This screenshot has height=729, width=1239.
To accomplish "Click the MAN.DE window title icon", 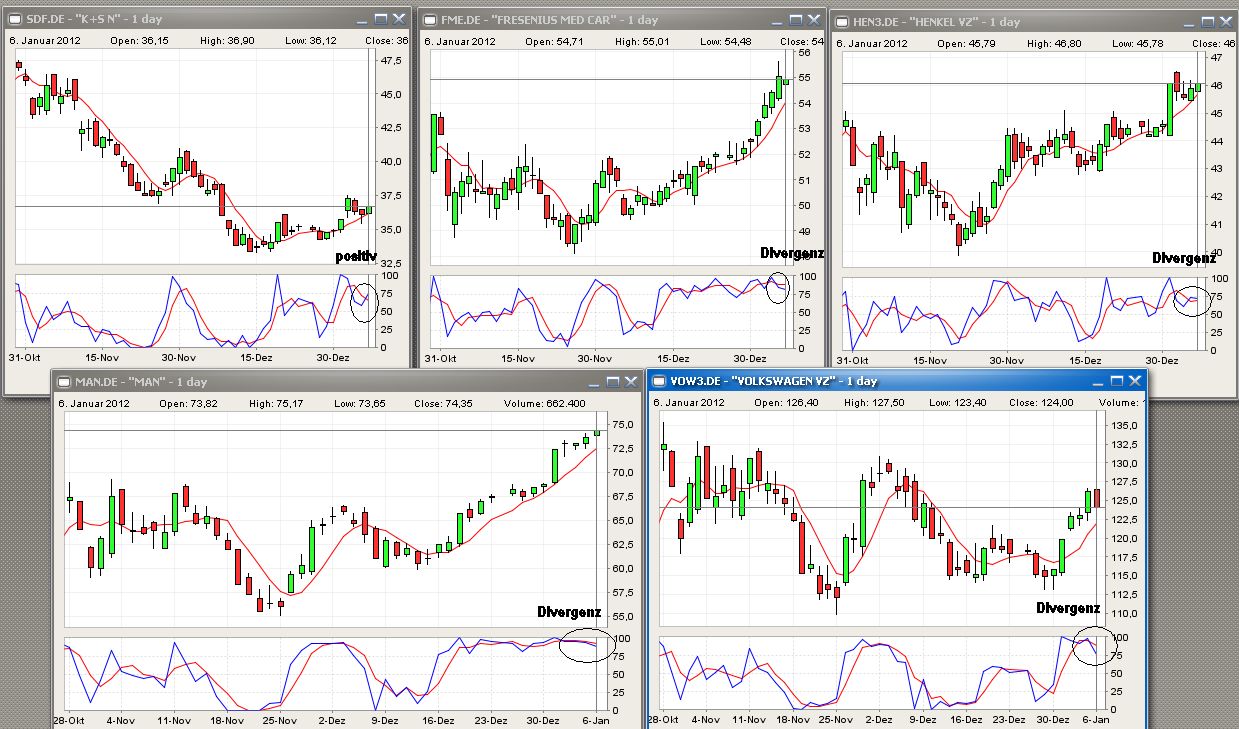I will click(65, 381).
